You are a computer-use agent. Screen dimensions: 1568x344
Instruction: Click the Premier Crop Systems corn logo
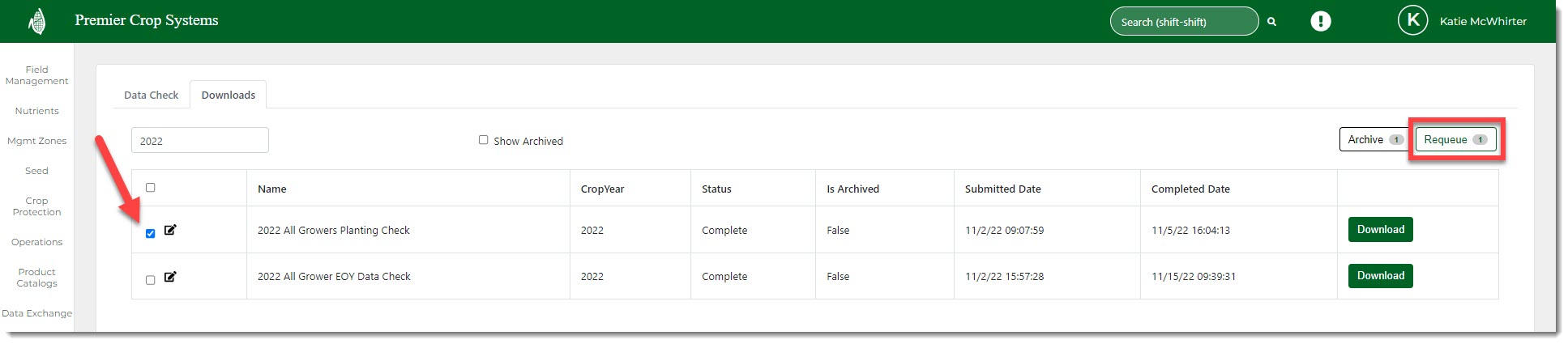(x=36, y=21)
